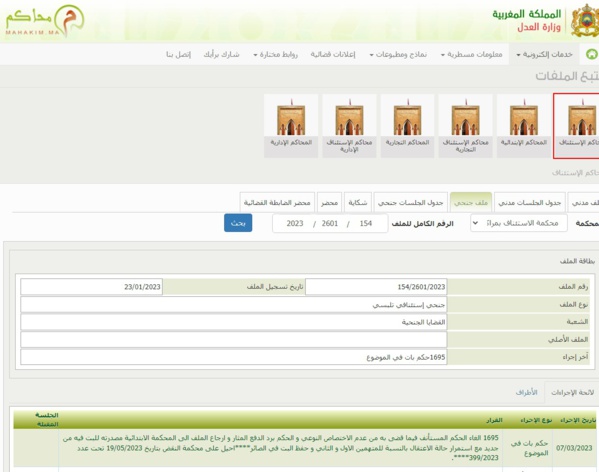Switch to محضر الضابطة القضائية tab
599x472 pixels.
(277, 202)
